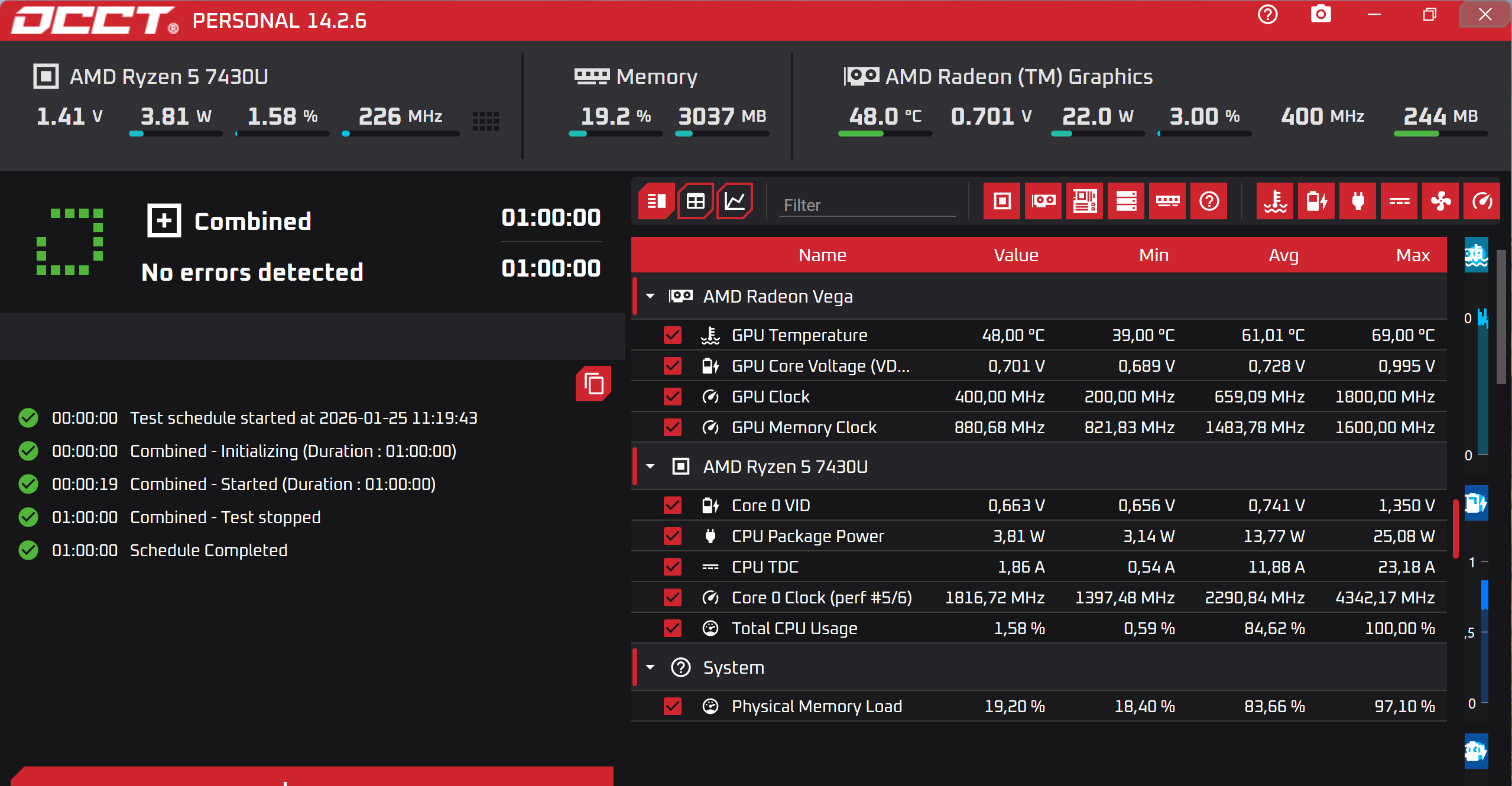Collapse the System sensor group
Viewport: 1512px width, 786px height.
pos(650,667)
